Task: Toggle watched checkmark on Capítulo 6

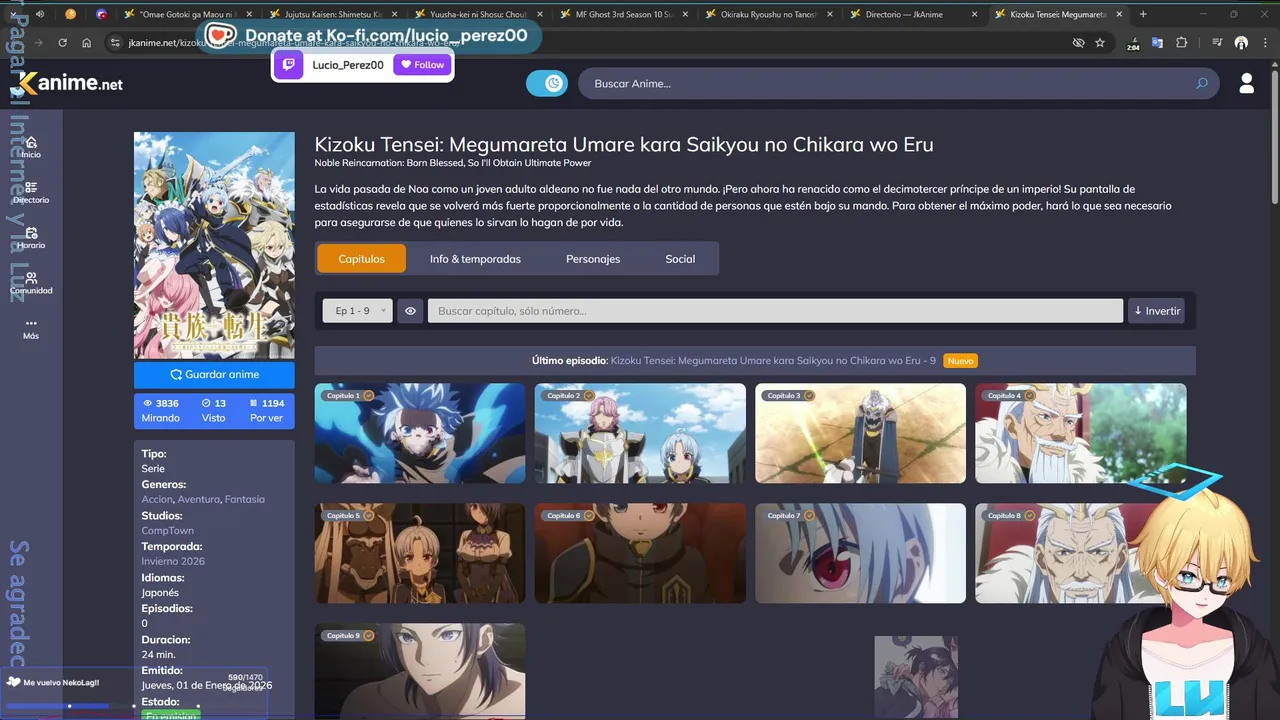Action: point(589,516)
